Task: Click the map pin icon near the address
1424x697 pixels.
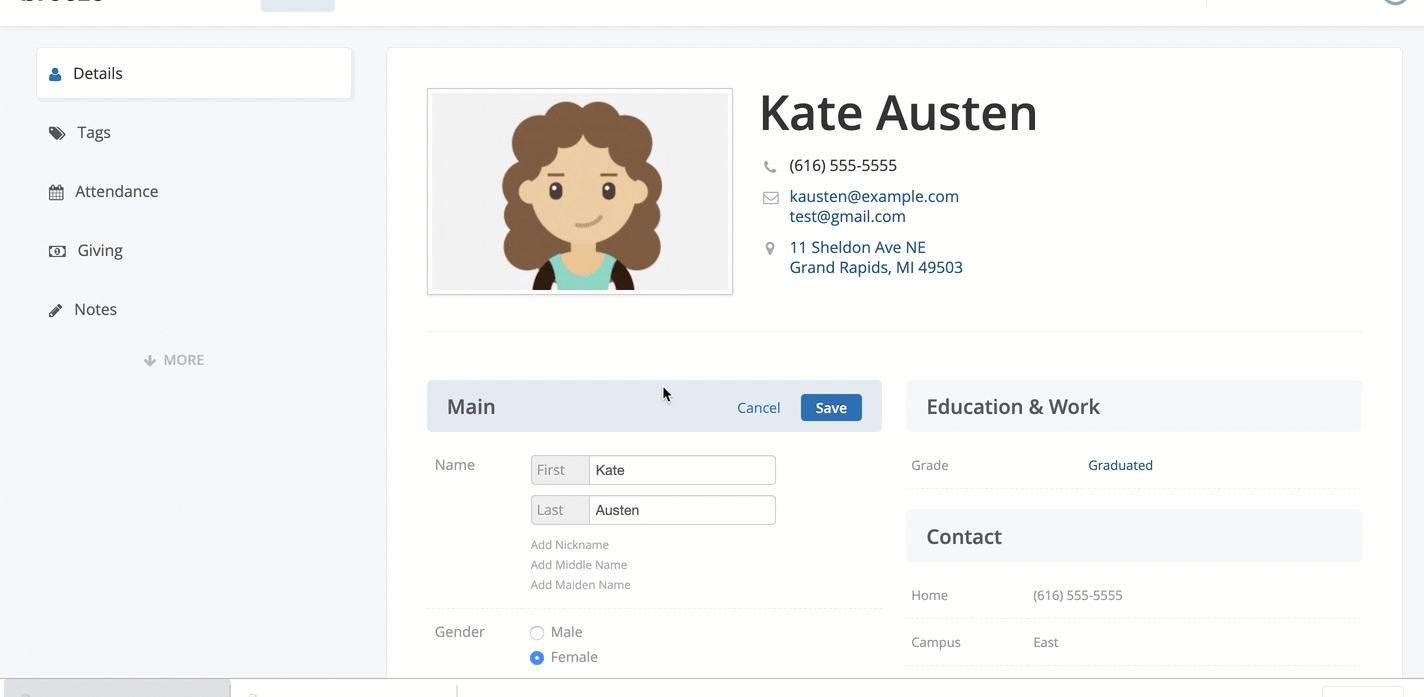Action: [x=770, y=248]
